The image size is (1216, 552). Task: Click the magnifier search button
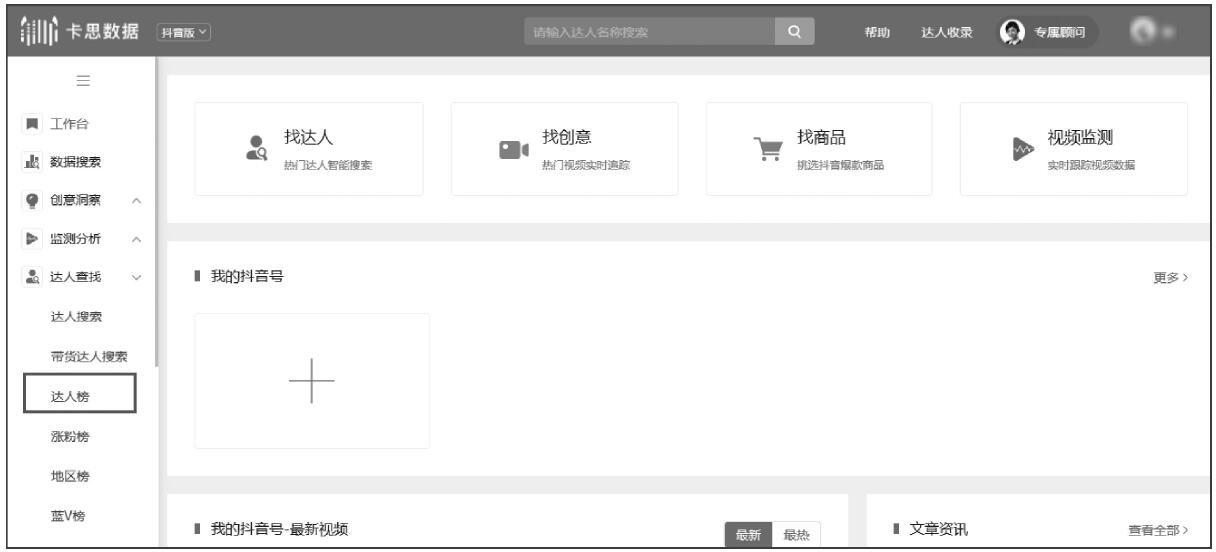pos(795,31)
